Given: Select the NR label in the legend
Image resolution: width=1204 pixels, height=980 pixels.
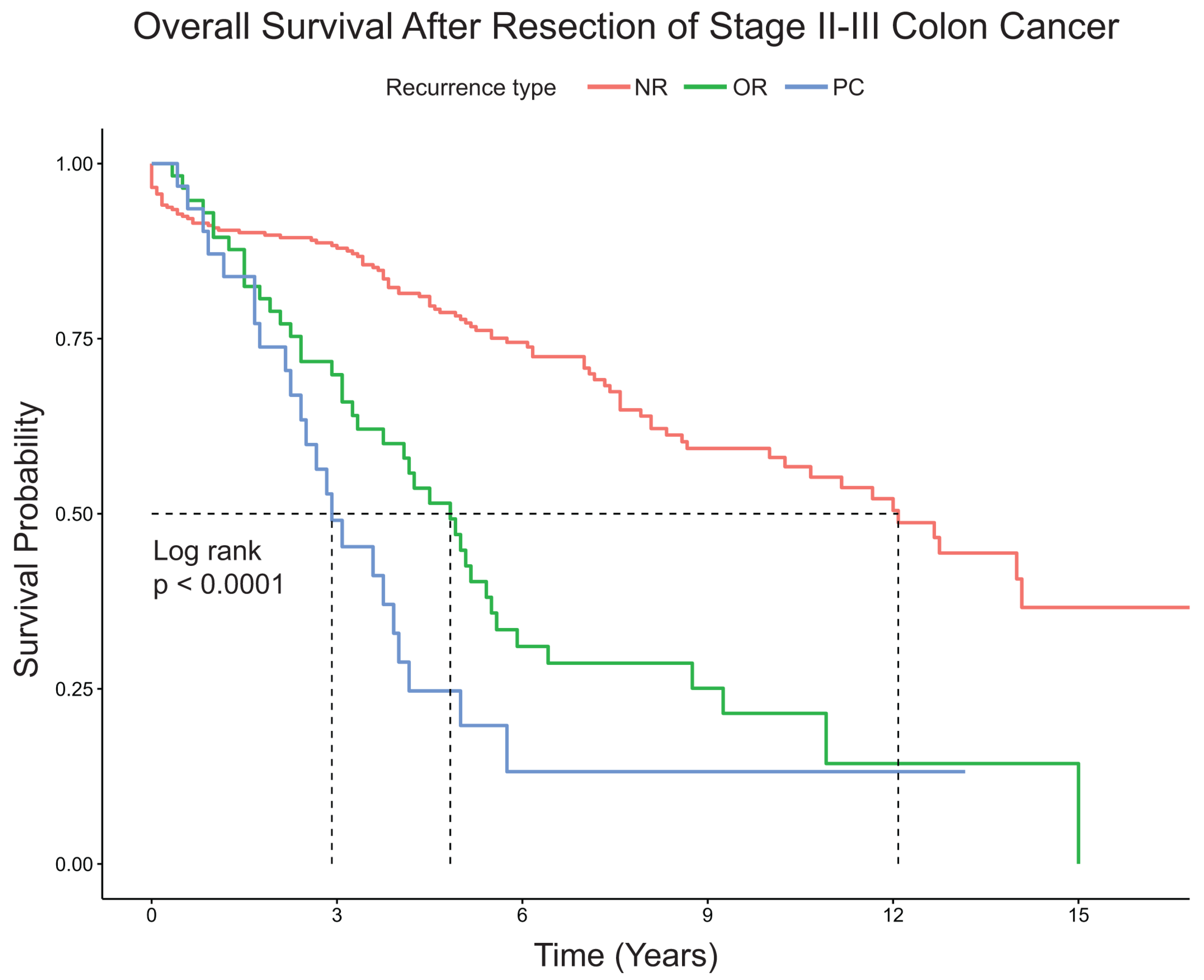Looking at the screenshot, I should click(651, 87).
